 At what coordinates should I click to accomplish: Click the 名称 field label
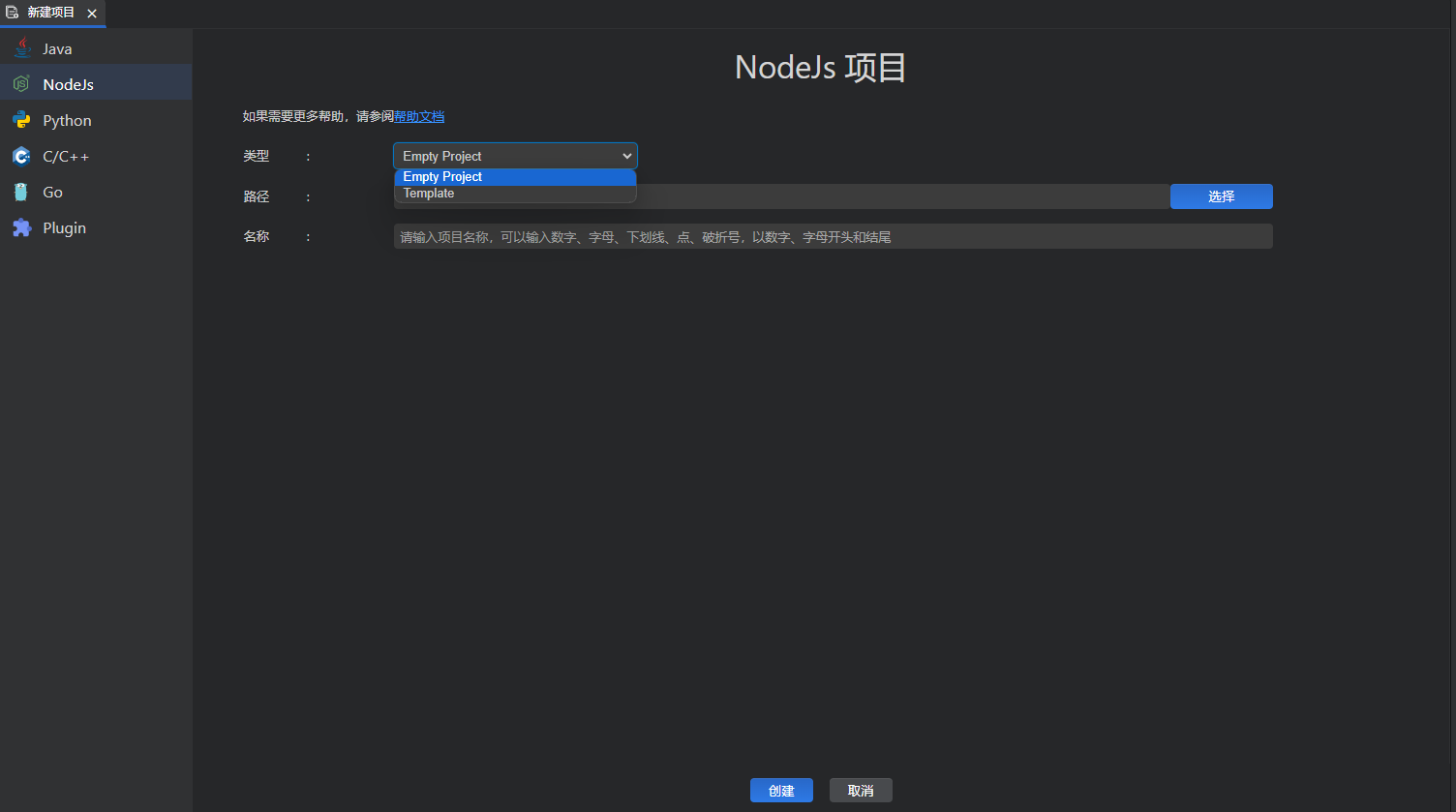pos(257,236)
